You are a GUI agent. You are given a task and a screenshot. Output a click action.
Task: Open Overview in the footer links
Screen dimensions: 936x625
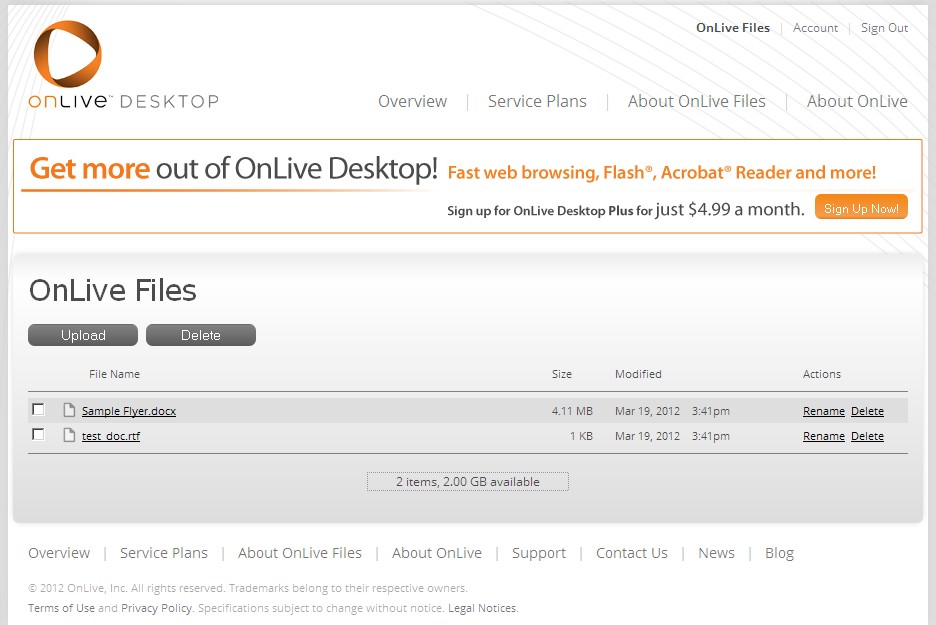coord(59,553)
